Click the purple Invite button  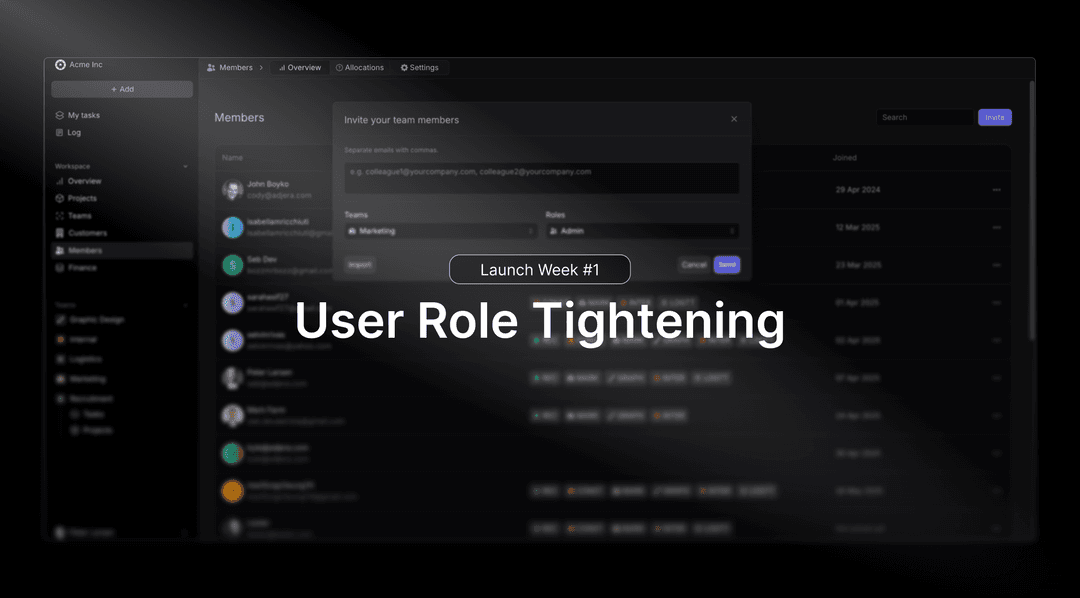pyautogui.click(x=994, y=118)
